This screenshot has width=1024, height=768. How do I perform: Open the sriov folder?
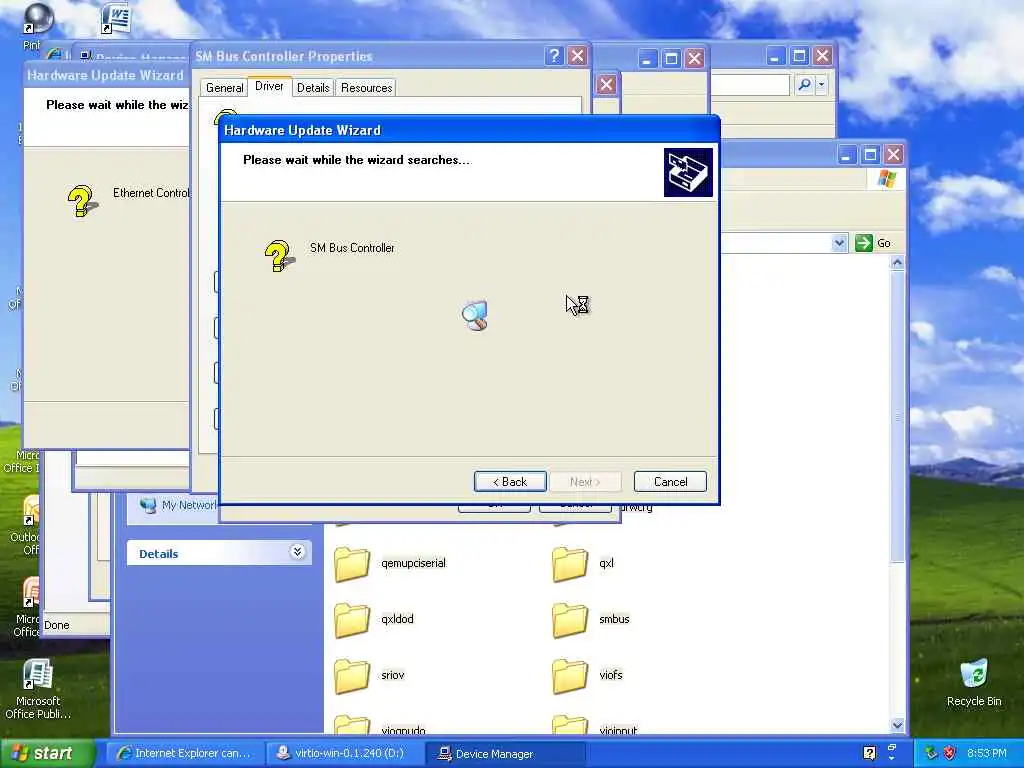(x=352, y=675)
